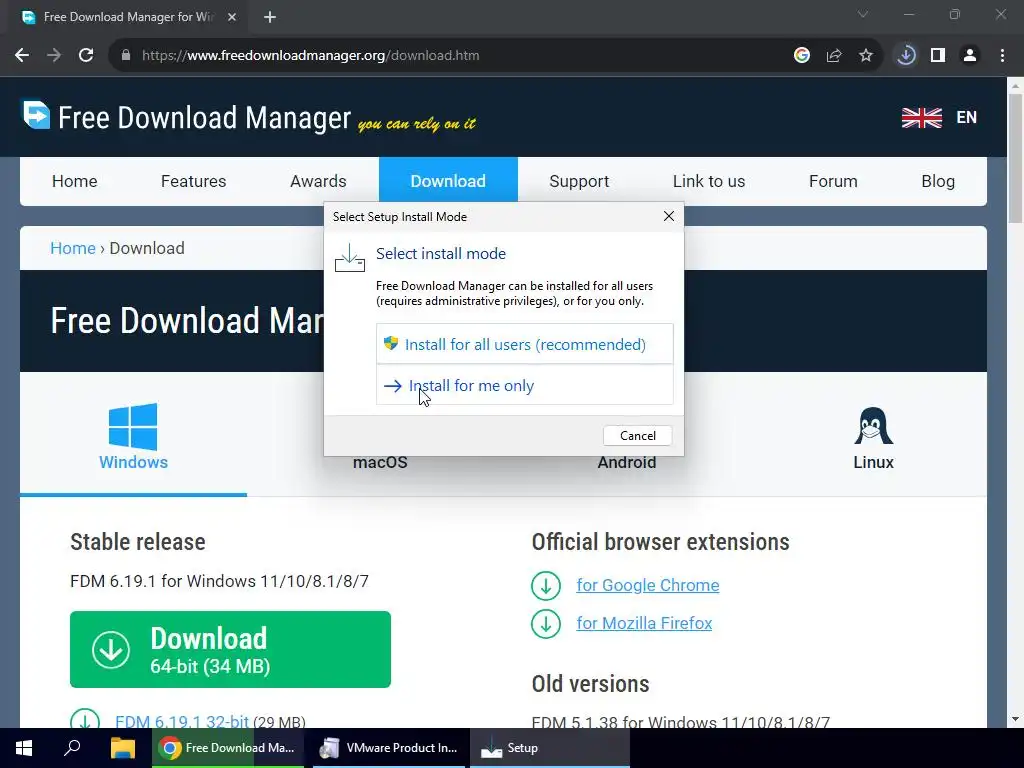Click the green download icon beside Google Chrome

(x=546, y=586)
